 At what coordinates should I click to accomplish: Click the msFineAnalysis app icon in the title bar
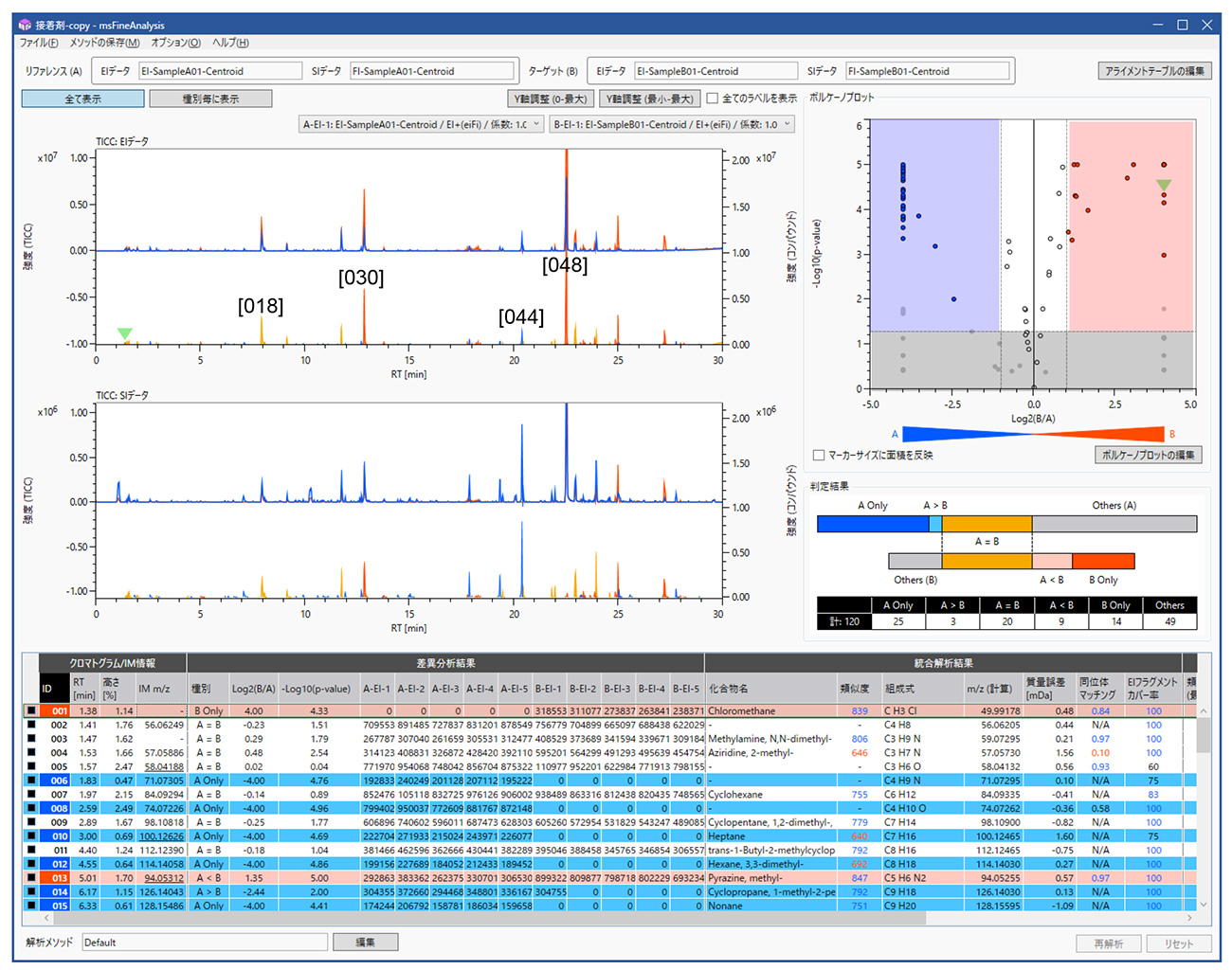click(x=25, y=25)
